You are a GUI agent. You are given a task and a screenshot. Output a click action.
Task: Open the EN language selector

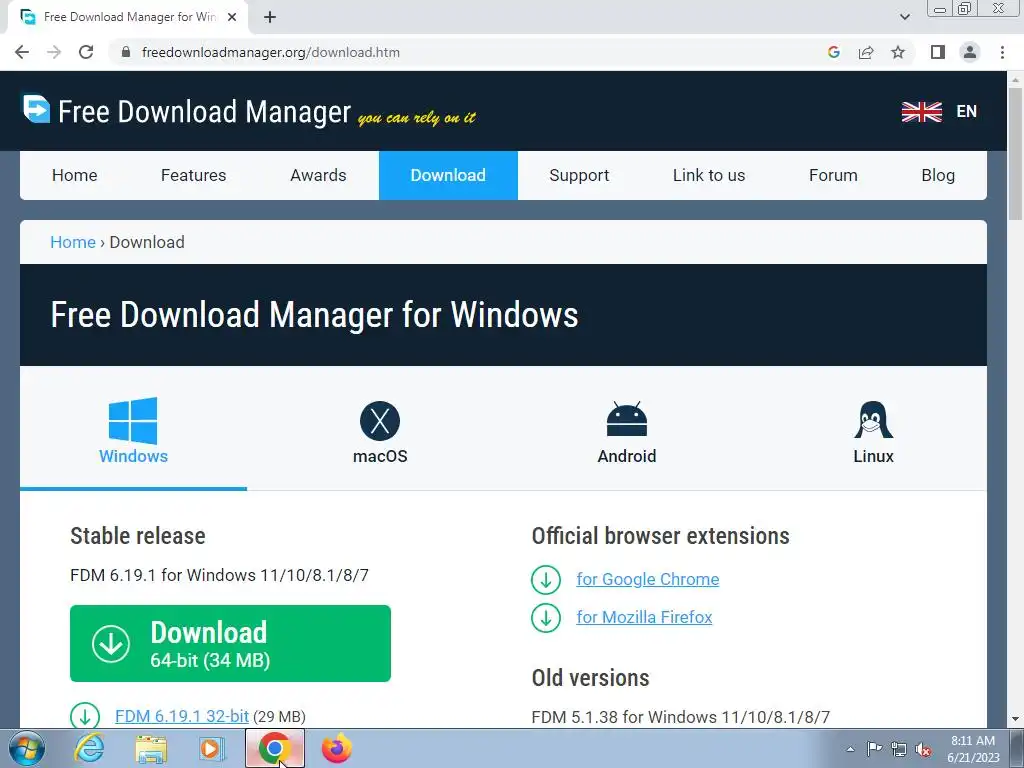click(967, 112)
